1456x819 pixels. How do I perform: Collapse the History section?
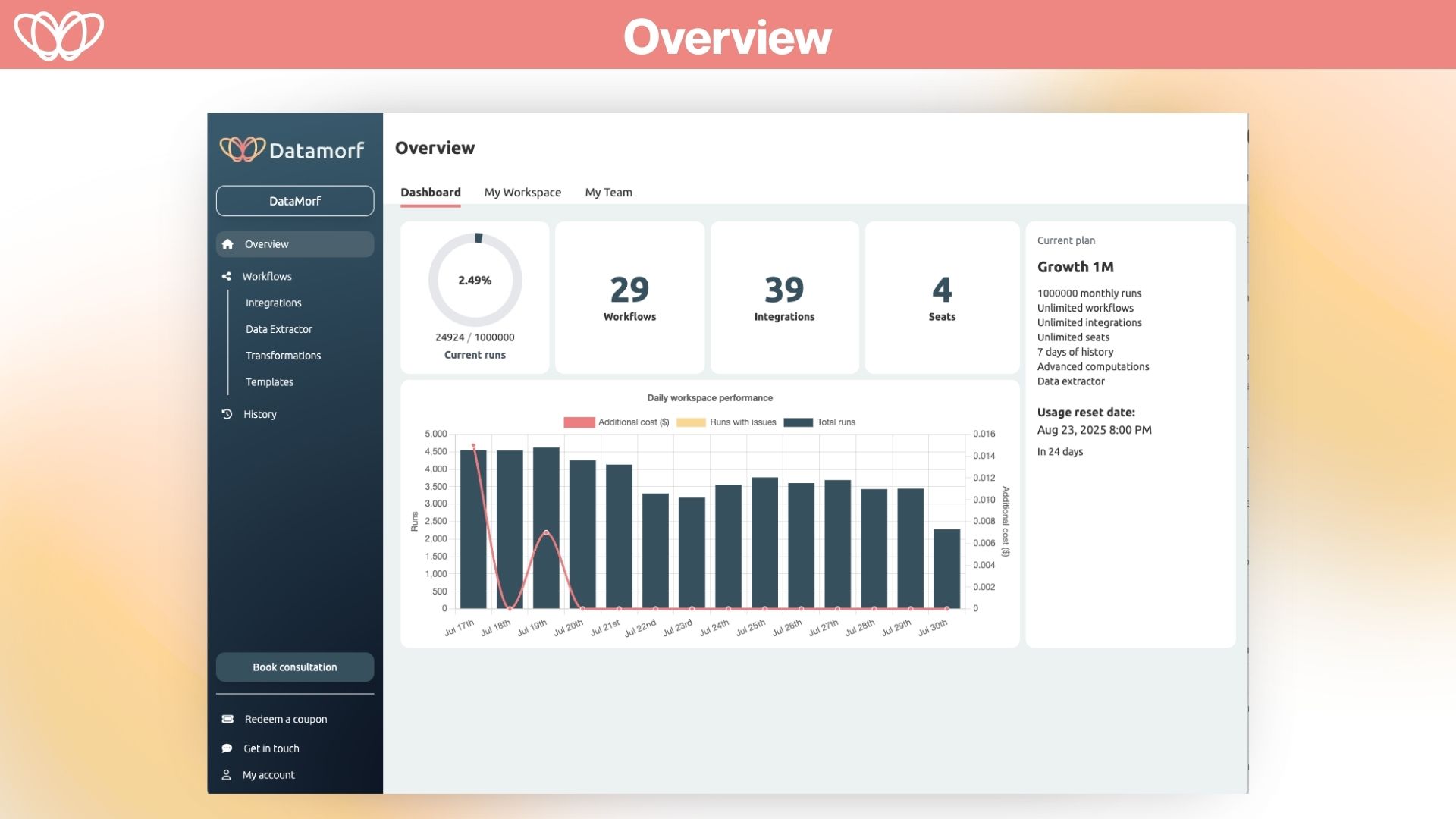tap(259, 413)
